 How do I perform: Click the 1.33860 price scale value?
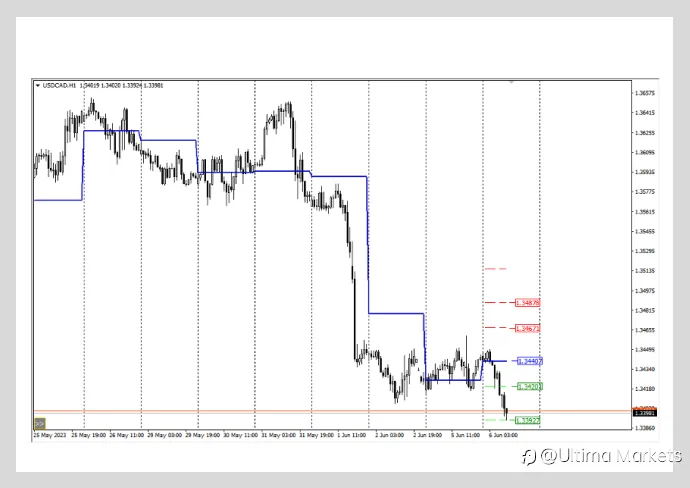click(x=645, y=428)
